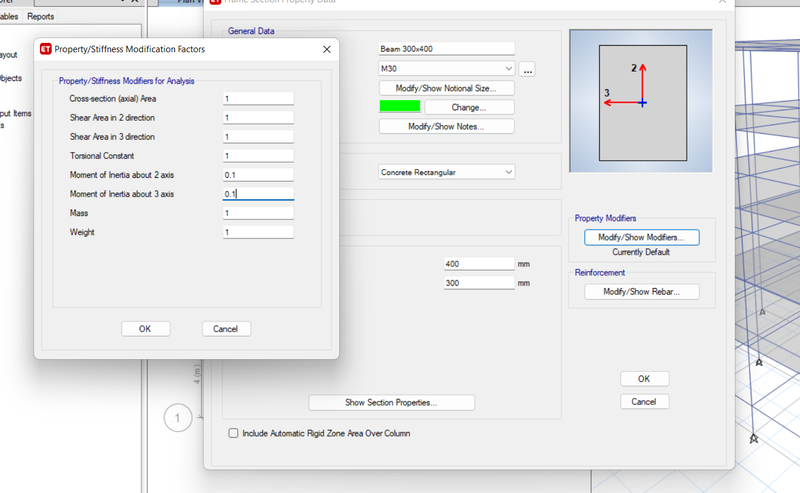
Task: Open the Concrete Rectangular section shape dropdown
Action: pos(446,172)
